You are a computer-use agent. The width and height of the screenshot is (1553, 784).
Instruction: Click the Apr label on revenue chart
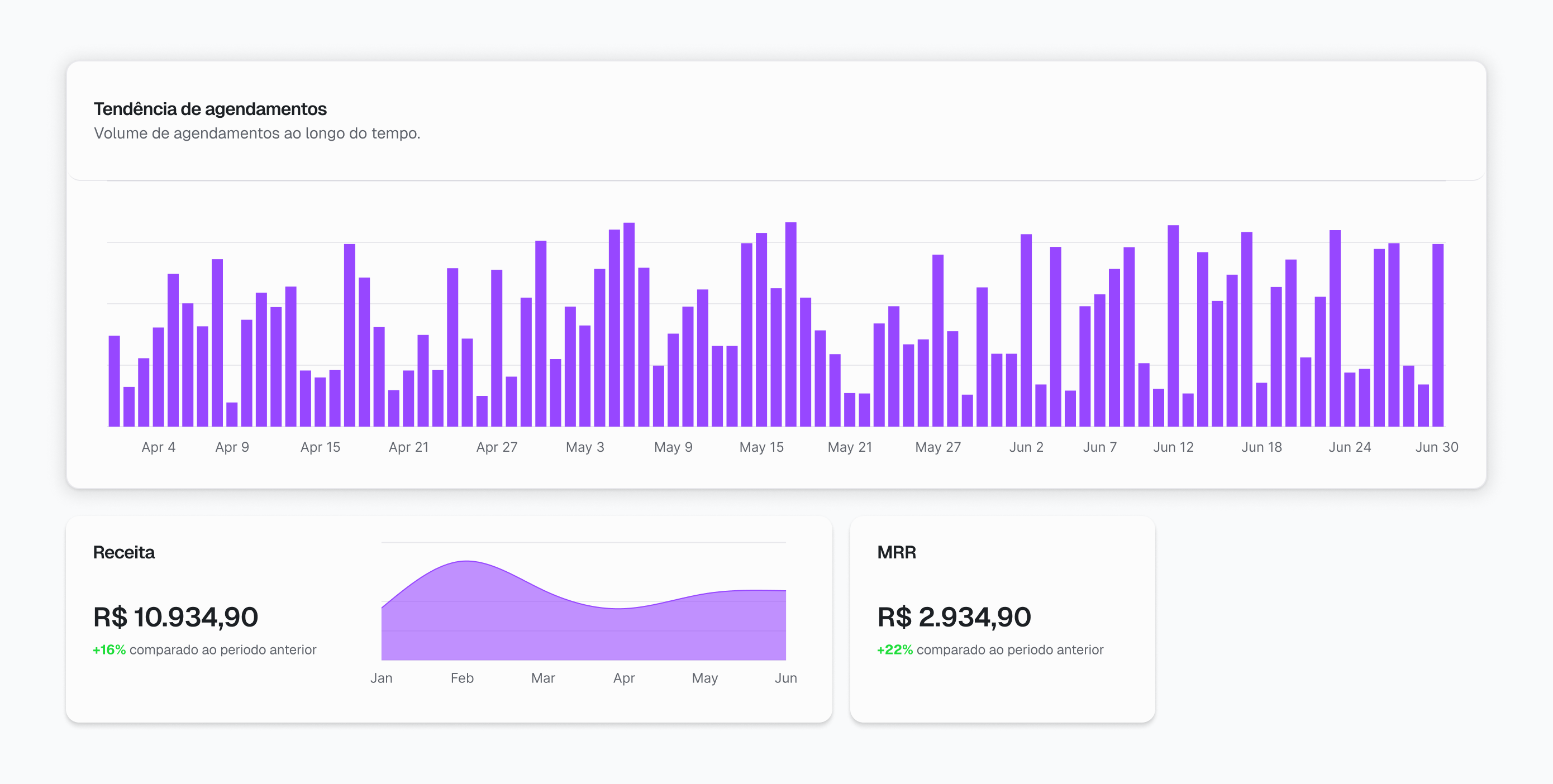click(623, 678)
